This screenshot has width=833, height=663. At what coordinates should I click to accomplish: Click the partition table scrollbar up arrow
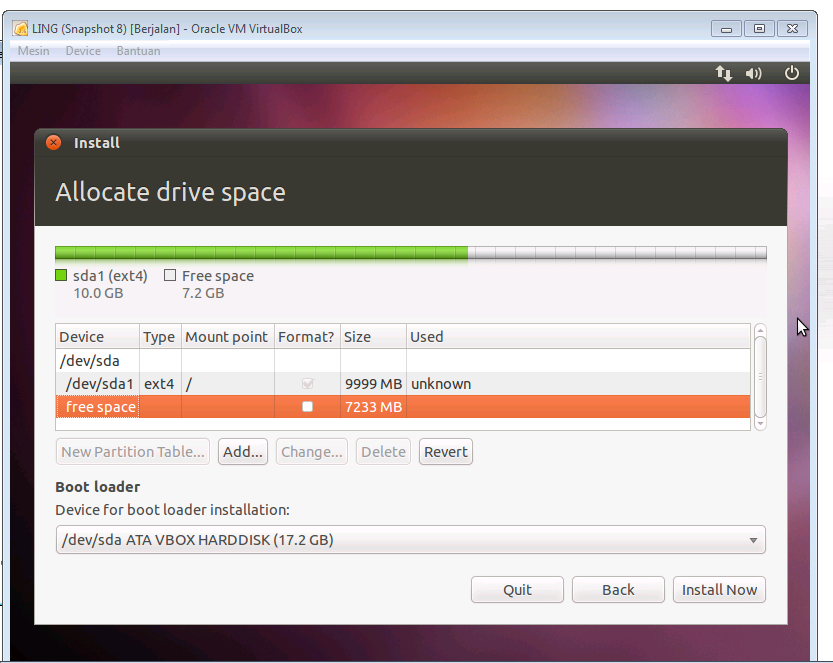[760, 330]
